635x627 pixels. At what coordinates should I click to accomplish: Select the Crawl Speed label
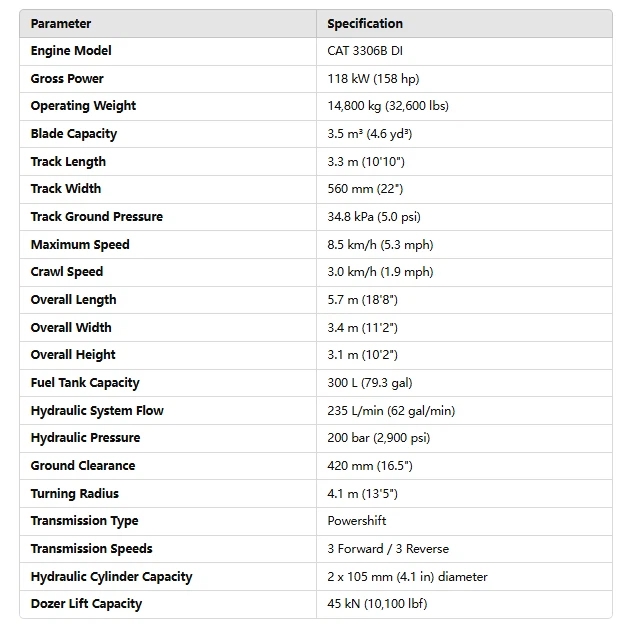click(67, 272)
